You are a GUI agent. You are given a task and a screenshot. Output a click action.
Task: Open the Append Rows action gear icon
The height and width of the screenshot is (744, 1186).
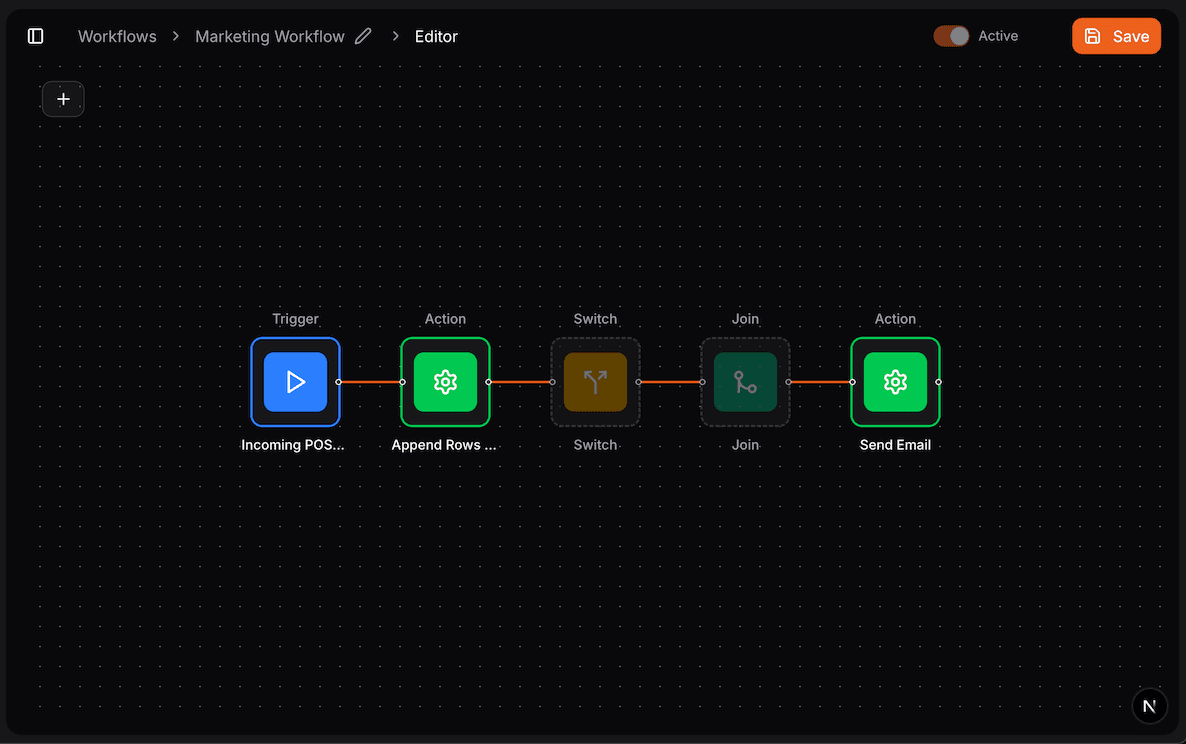tap(445, 382)
